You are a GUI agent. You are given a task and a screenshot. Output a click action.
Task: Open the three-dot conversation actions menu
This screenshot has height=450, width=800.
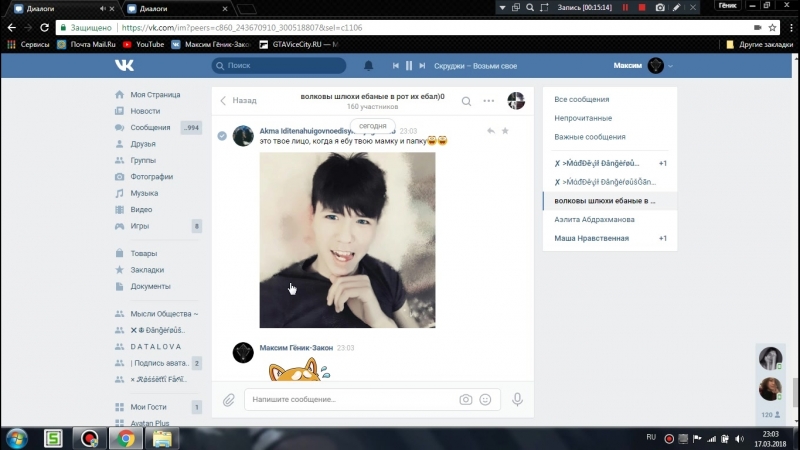489,101
